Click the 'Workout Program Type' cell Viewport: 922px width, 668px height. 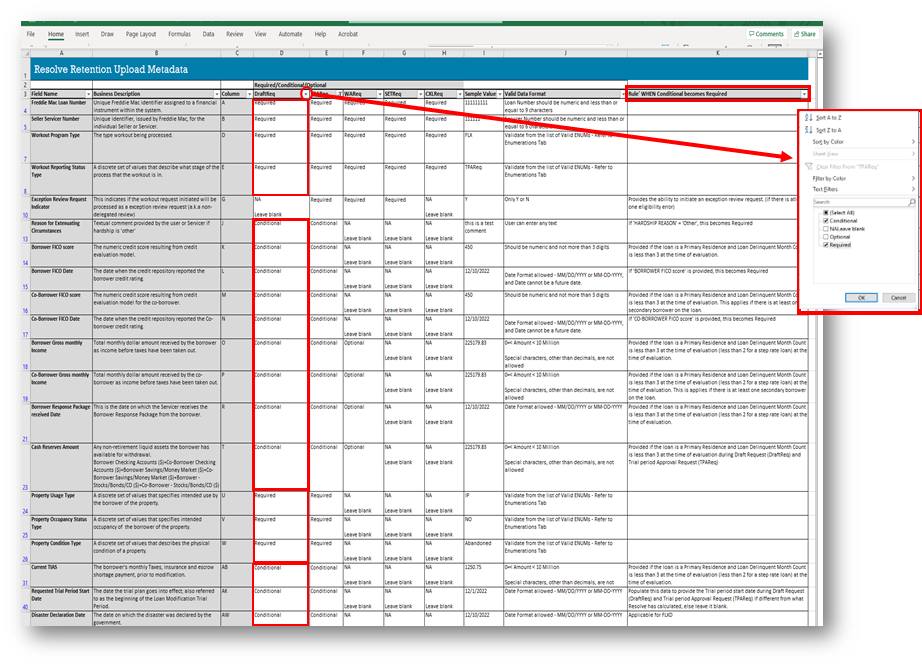(61, 147)
